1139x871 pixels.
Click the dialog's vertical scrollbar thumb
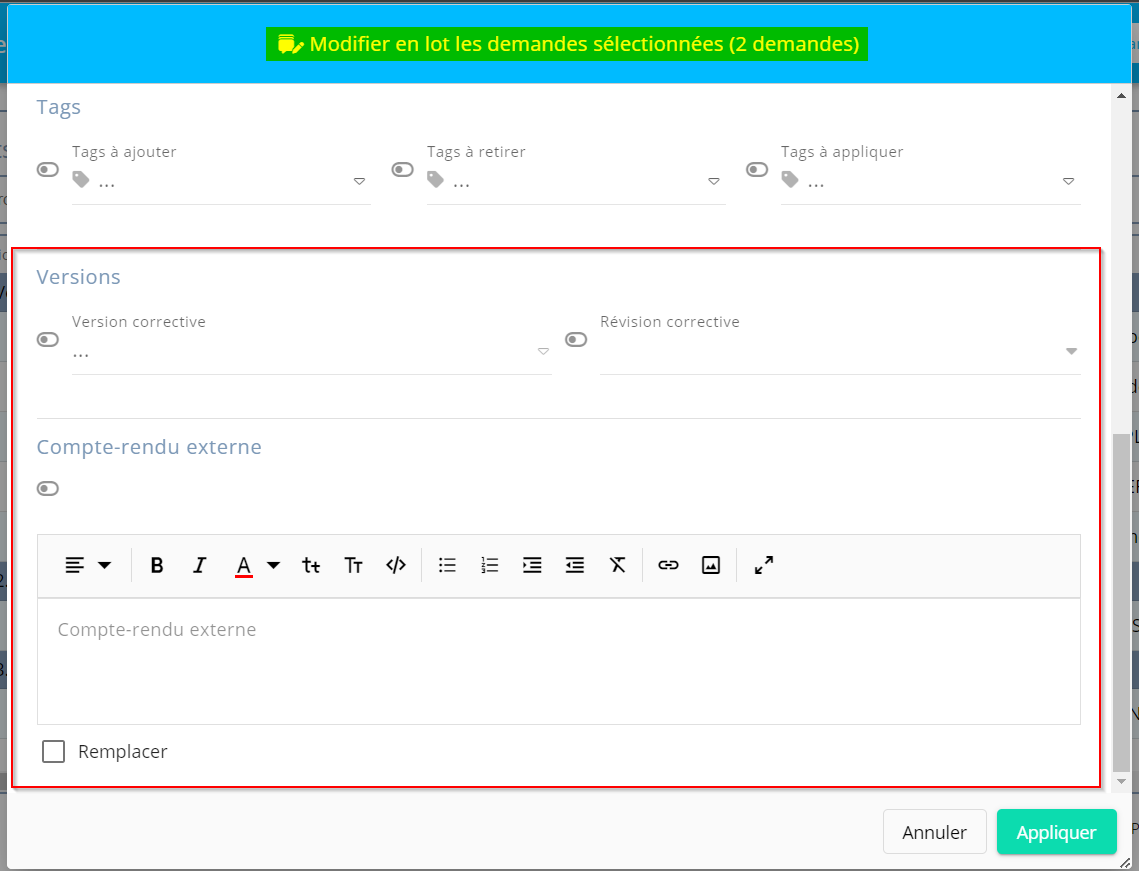click(1121, 603)
